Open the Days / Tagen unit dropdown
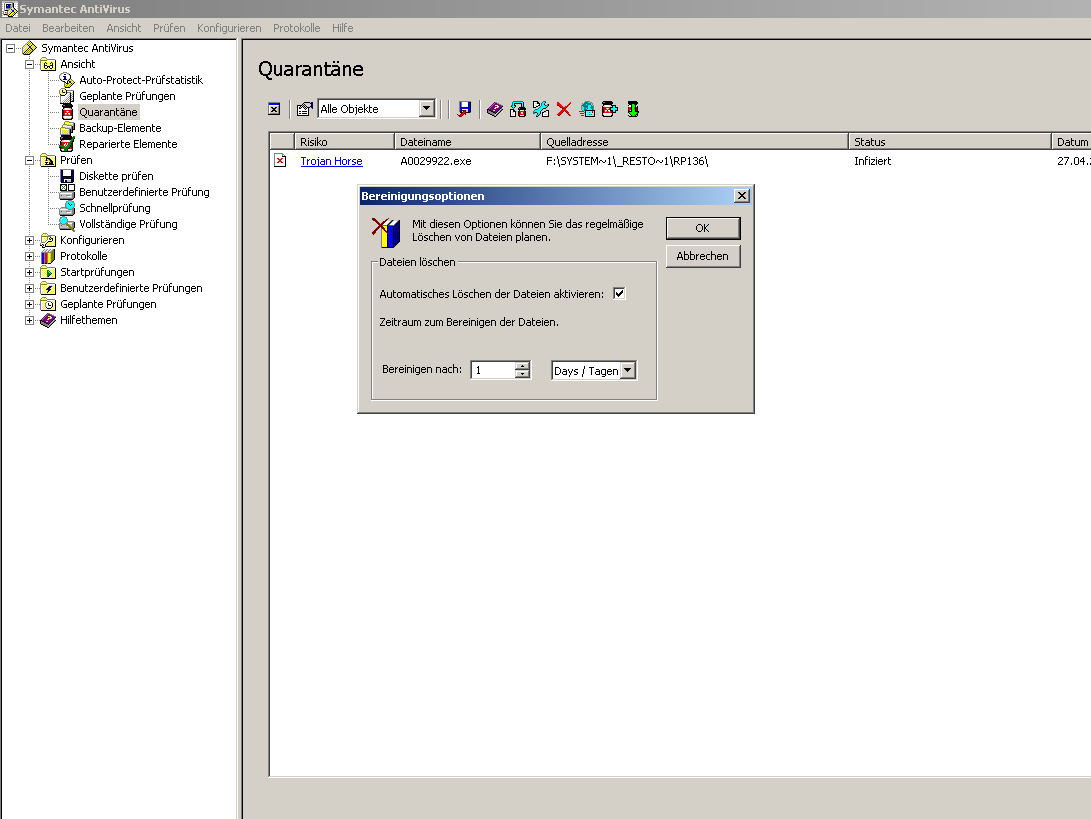 click(628, 370)
